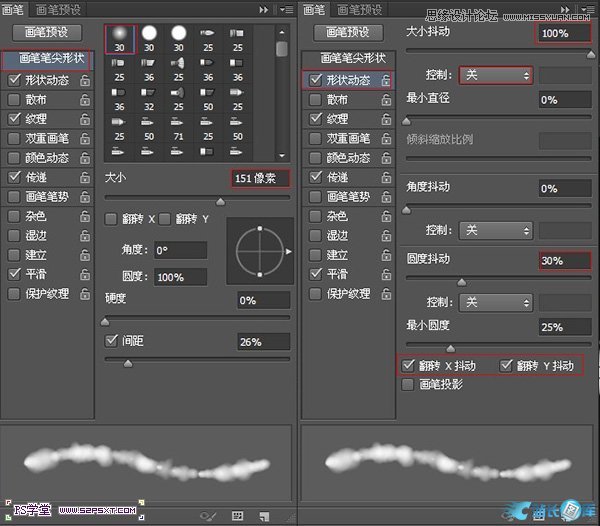This screenshot has width=600, height=526.
Task: Click the 大小 size slider handle
Action: click(220, 200)
